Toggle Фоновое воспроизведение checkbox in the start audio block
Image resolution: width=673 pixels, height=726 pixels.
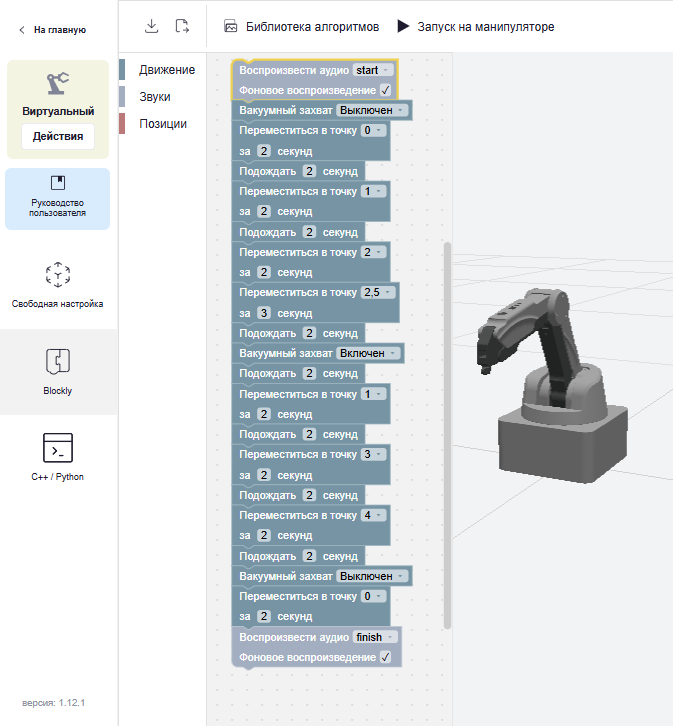385,90
